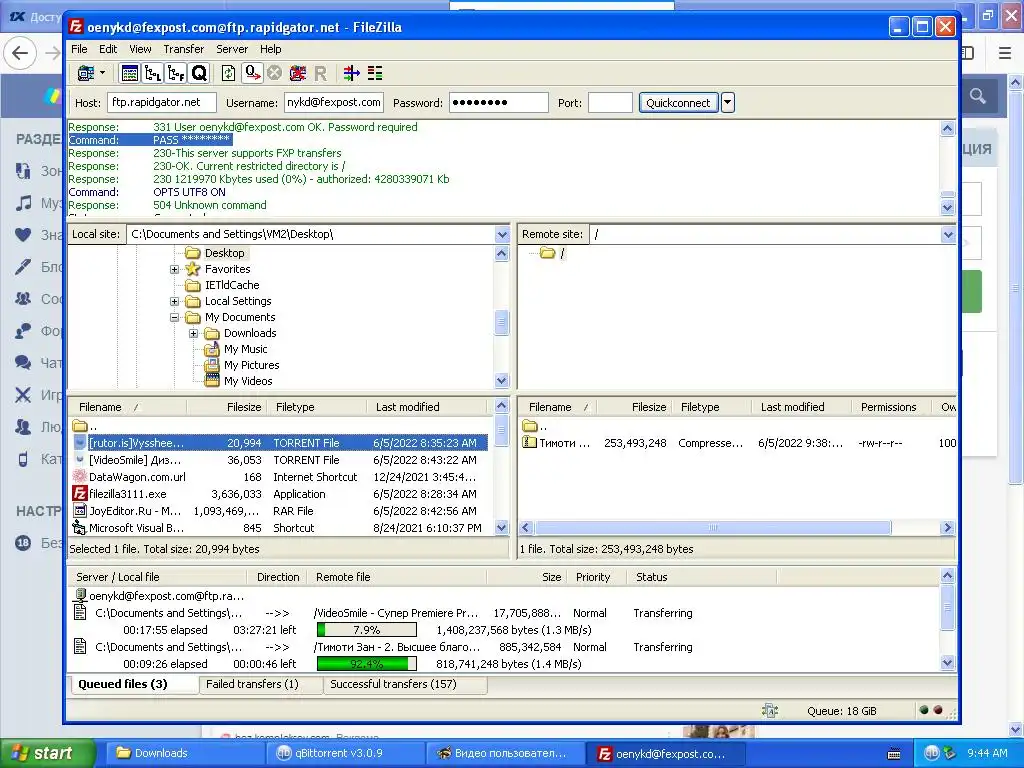
Task: Select DataWagon.com.url file
Action: point(279,477)
